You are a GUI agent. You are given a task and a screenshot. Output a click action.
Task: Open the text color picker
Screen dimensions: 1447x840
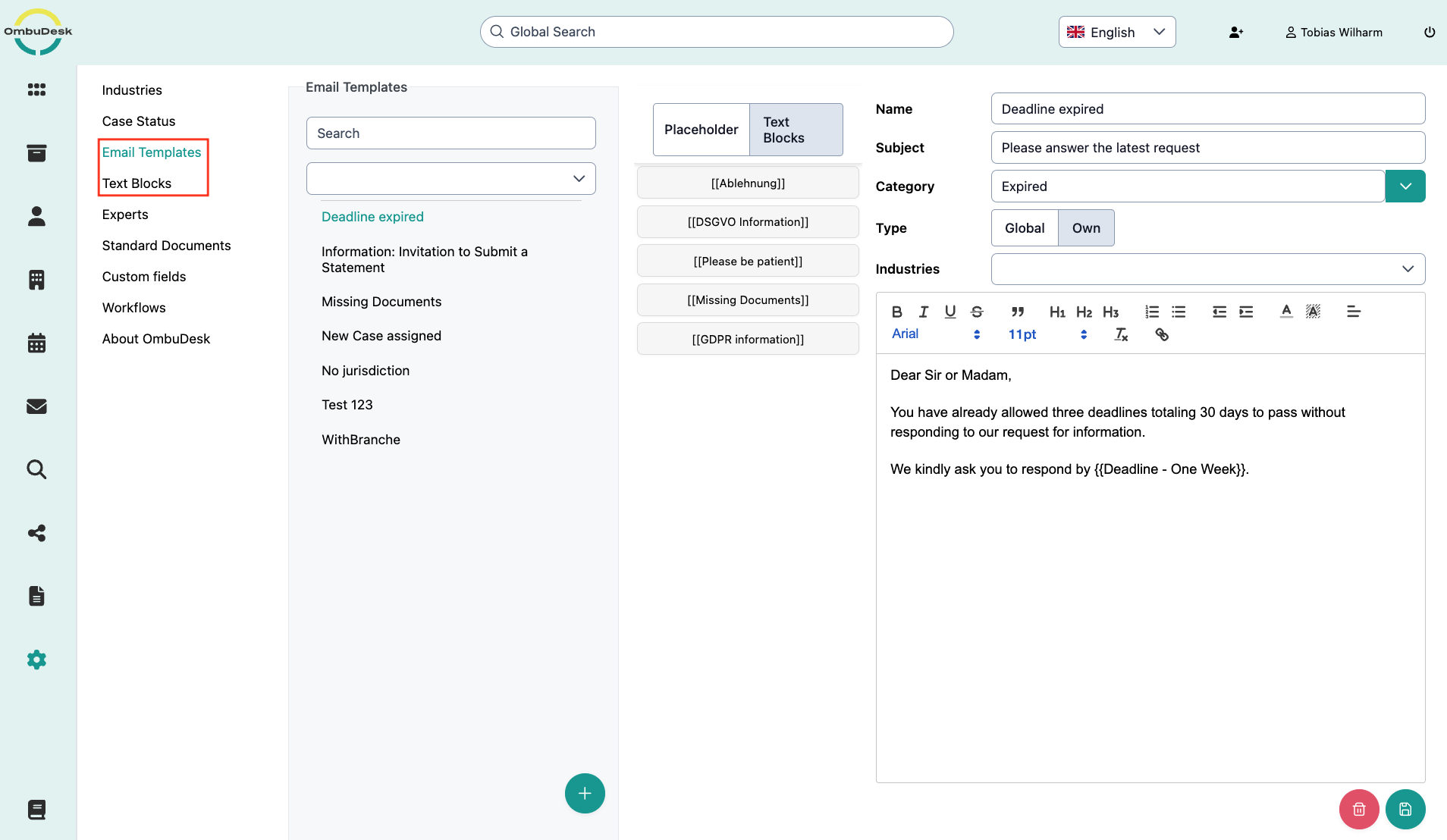pyautogui.click(x=1286, y=312)
